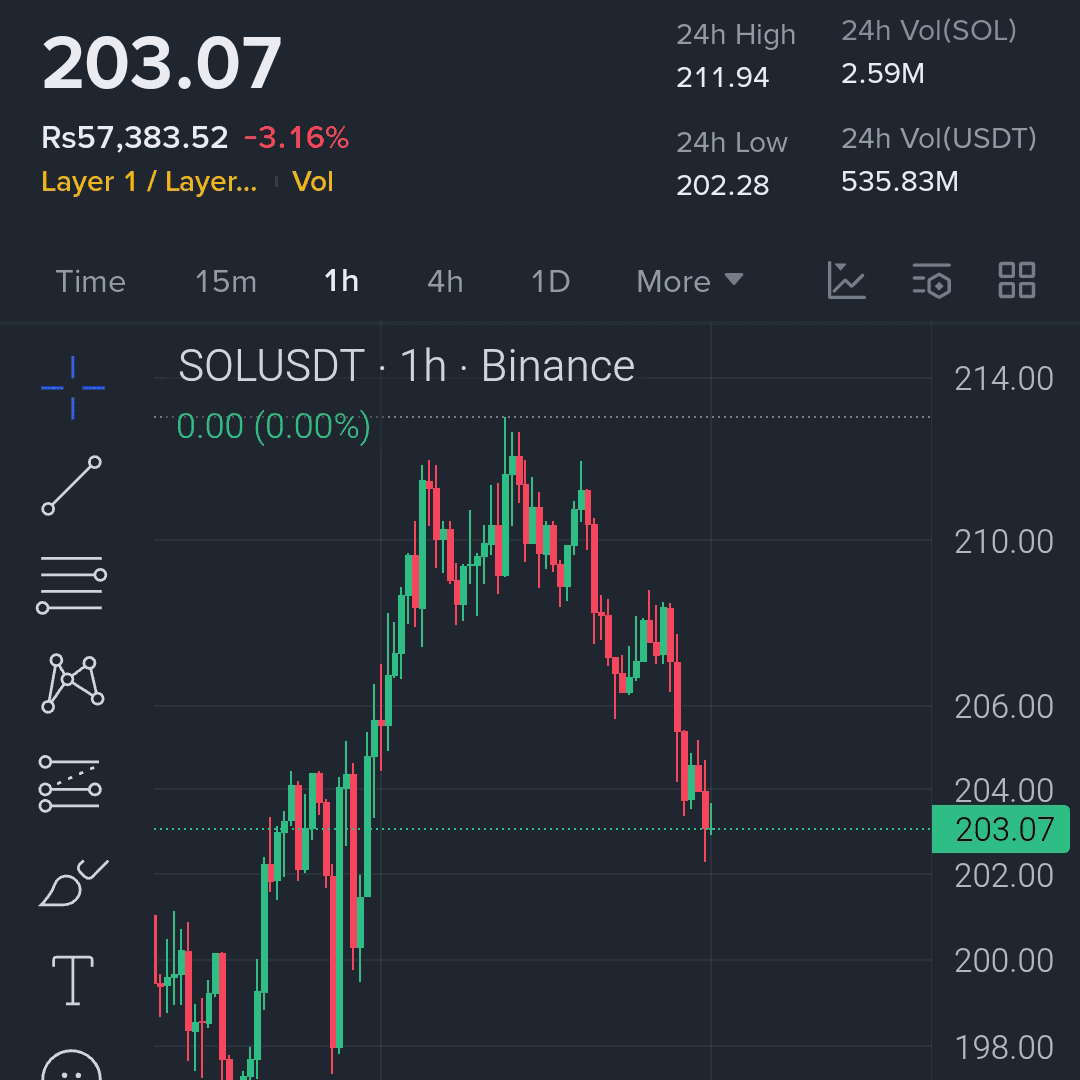Expand the More timeframes dropdown
1080x1080 pixels.
[689, 281]
